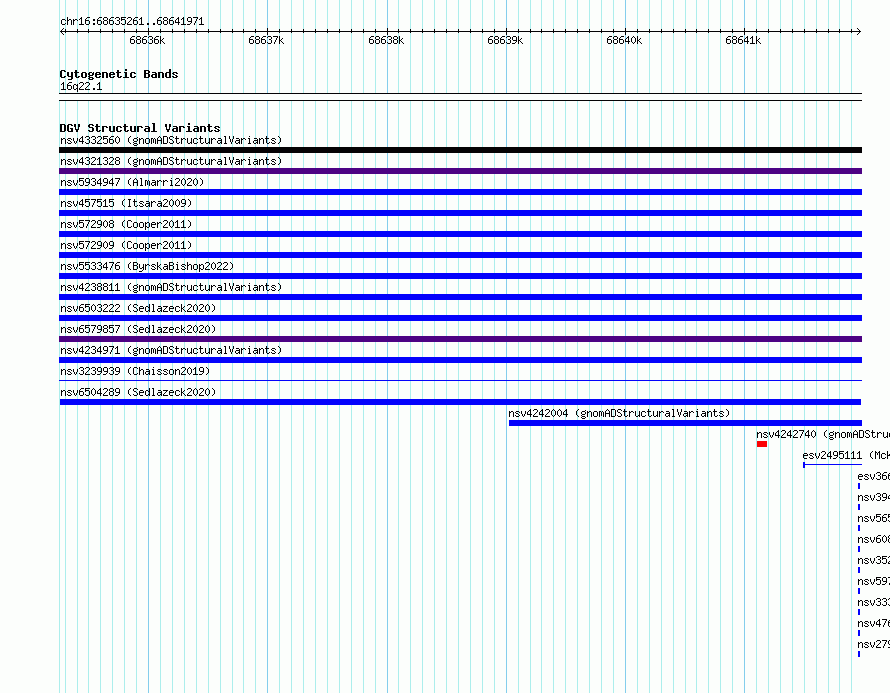
Task: Open variant nsv4242740 label
Action: click(x=823, y=434)
